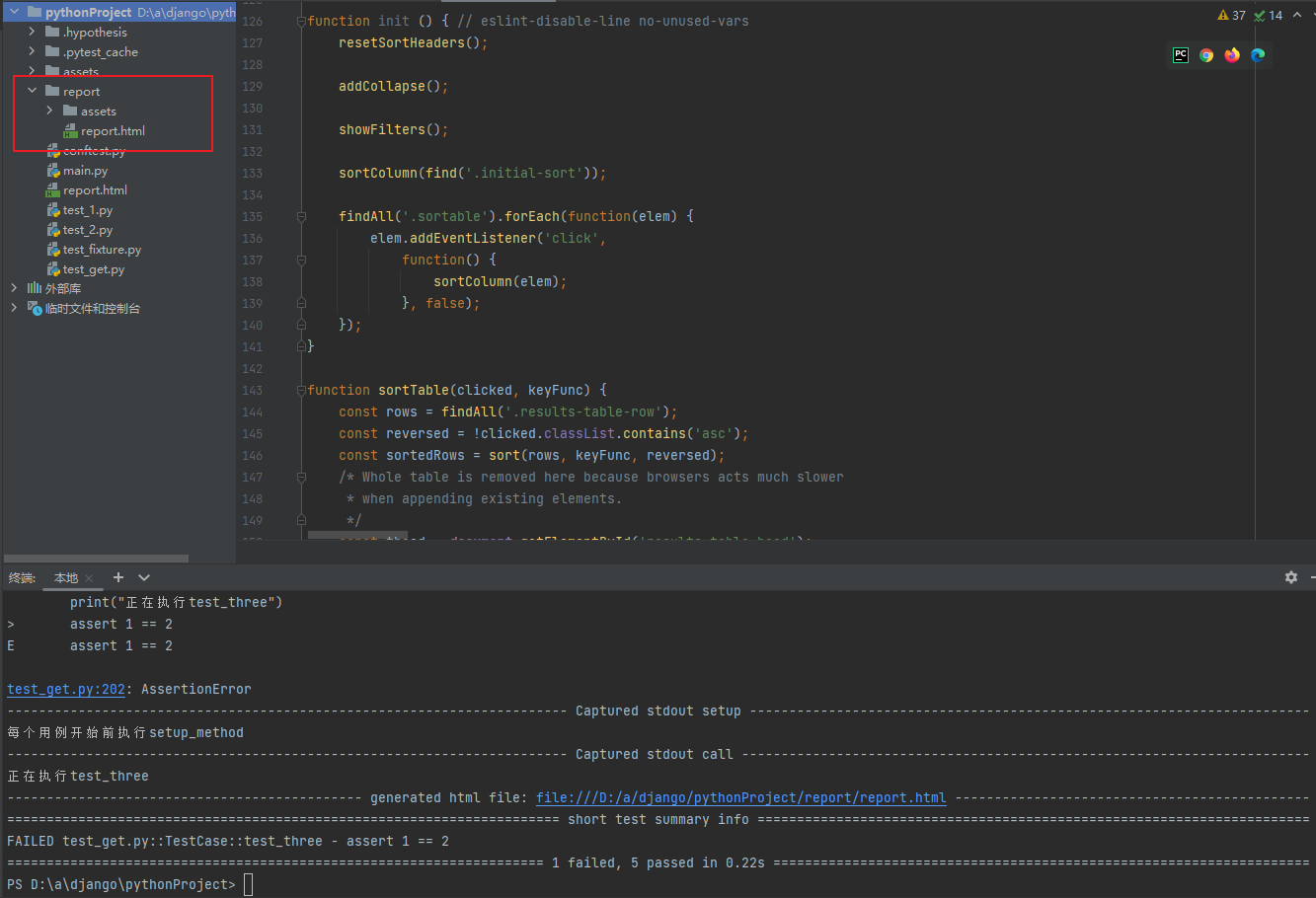
Task: Click 'Captured stdout setup' terminal line
Action: [x=658, y=711]
